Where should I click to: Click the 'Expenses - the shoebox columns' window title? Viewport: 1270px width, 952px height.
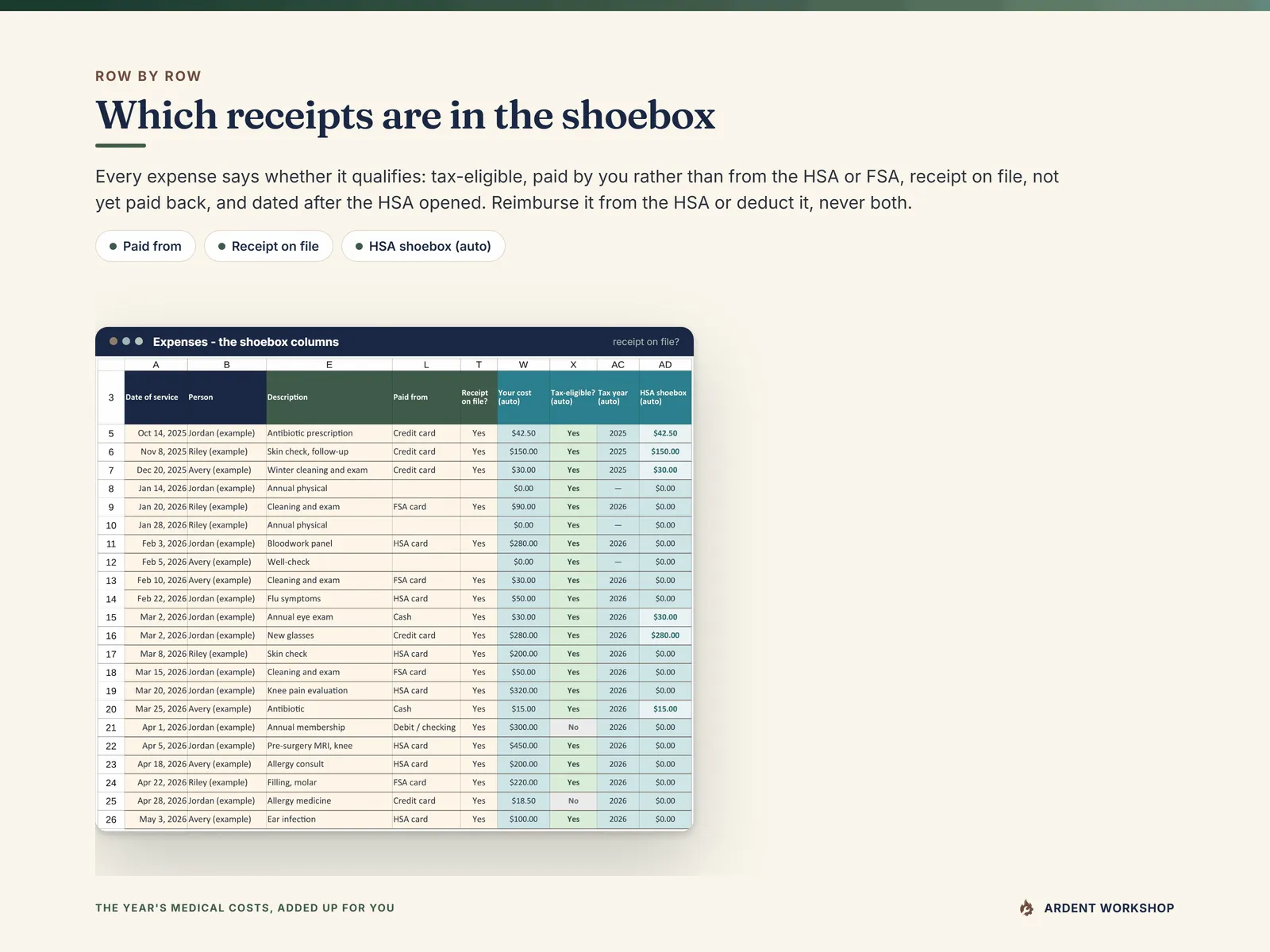[x=245, y=342]
